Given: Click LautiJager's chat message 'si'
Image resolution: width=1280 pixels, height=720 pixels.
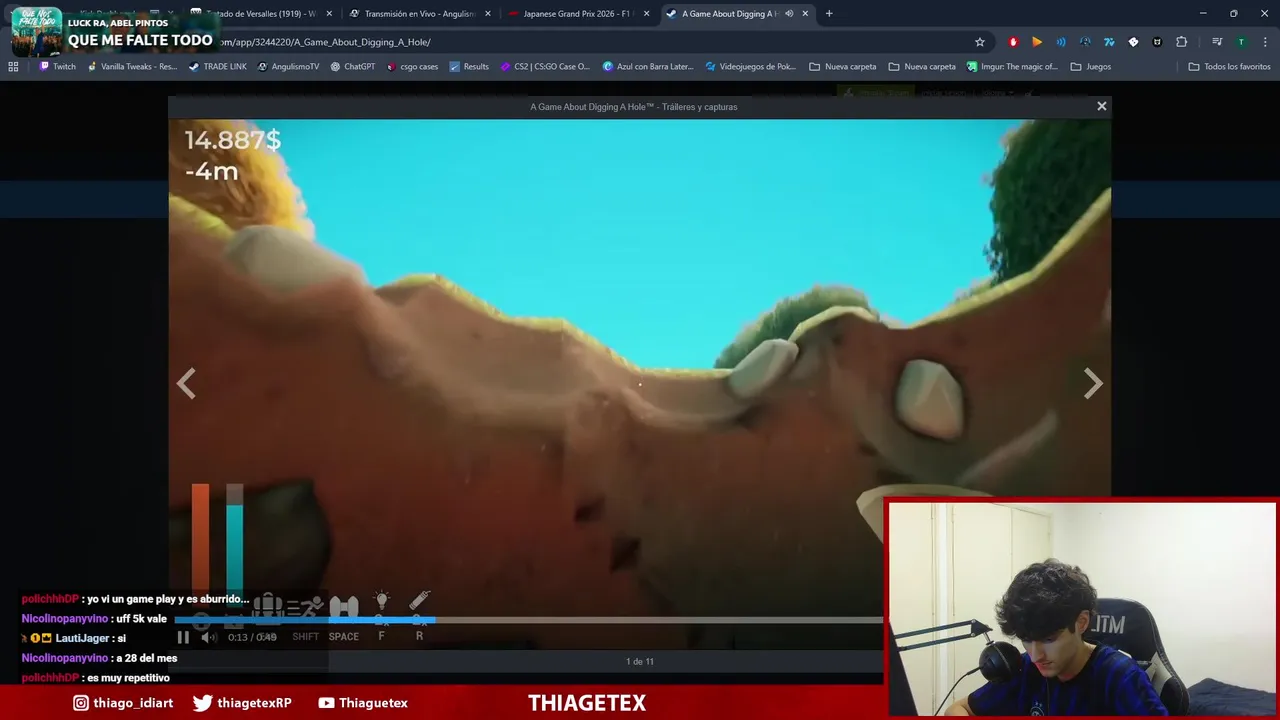Looking at the screenshot, I should pos(122,638).
